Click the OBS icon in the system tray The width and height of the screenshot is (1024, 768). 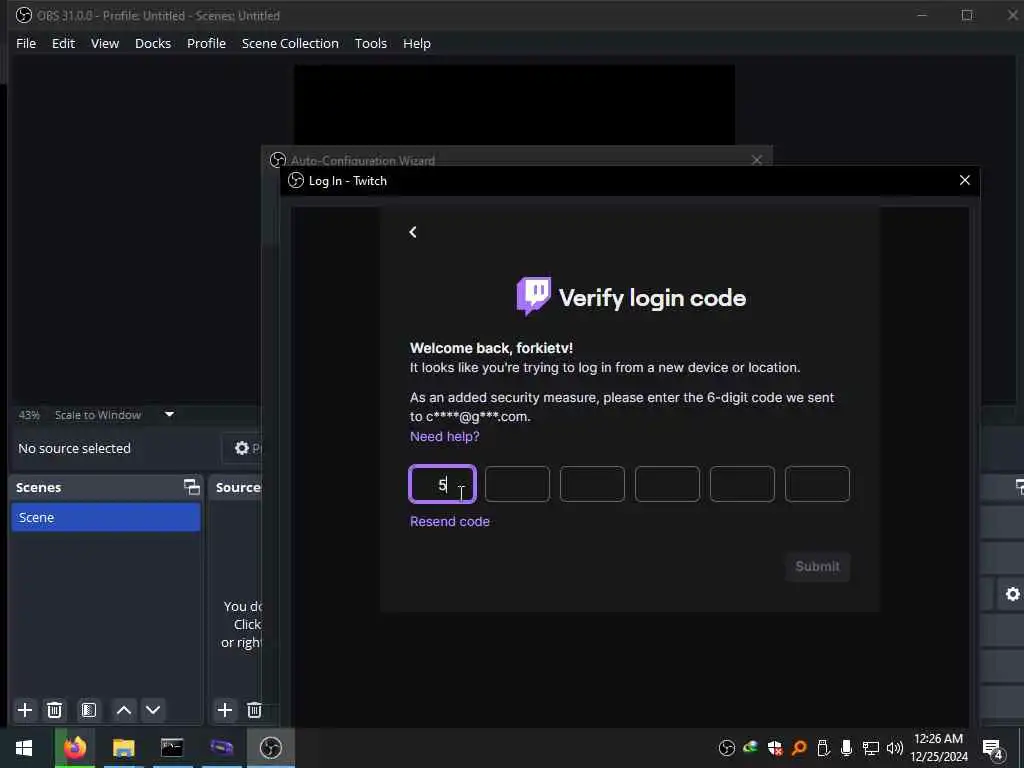pos(726,748)
